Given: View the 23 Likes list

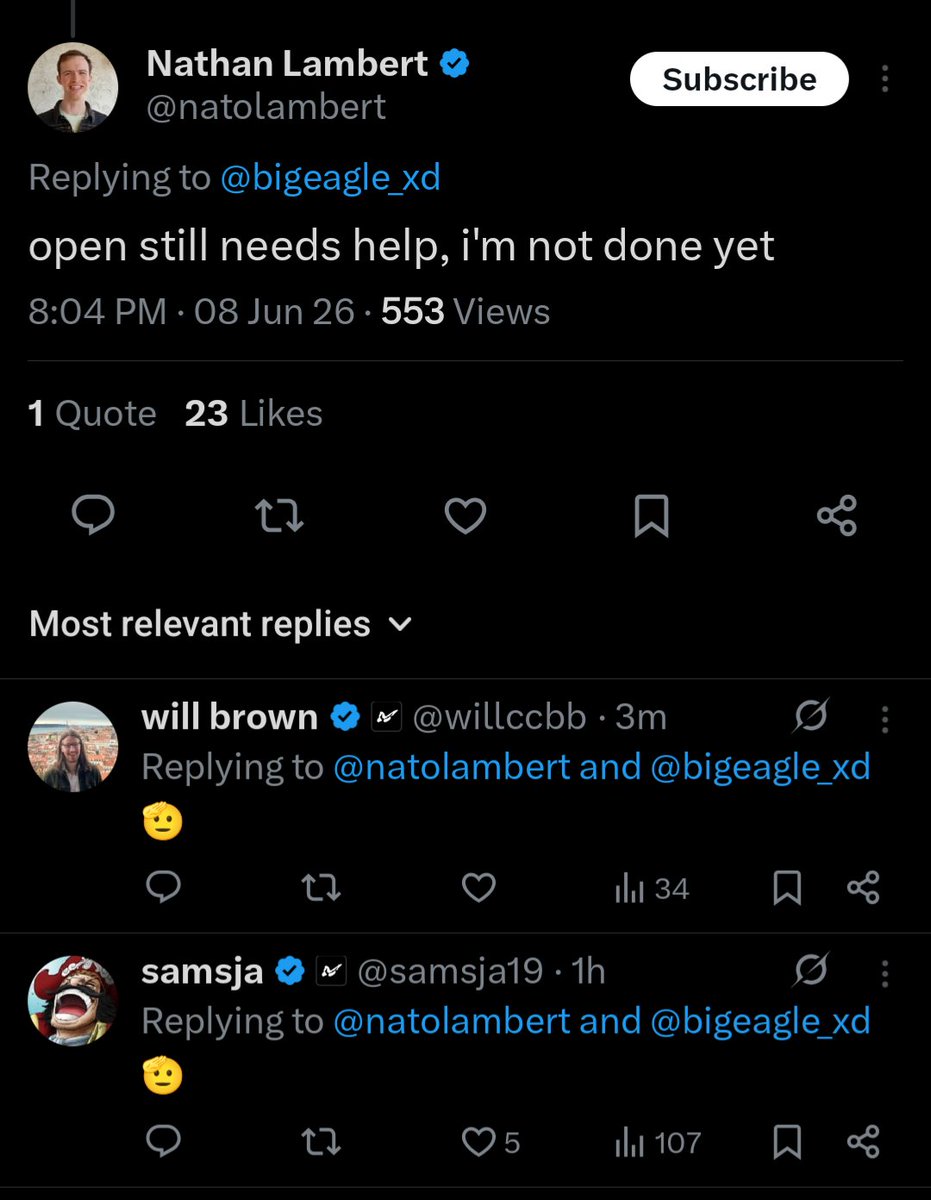Looking at the screenshot, I should pyautogui.click(x=254, y=414).
